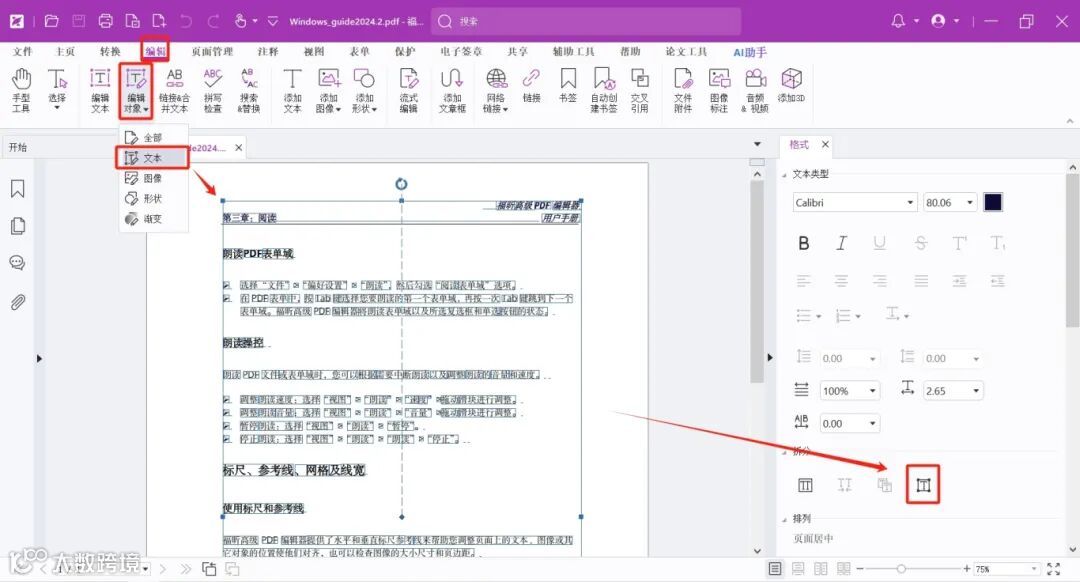Choose 文本 (Text) from dropdown menu
The height and width of the screenshot is (582, 1080).
[152, 158]
